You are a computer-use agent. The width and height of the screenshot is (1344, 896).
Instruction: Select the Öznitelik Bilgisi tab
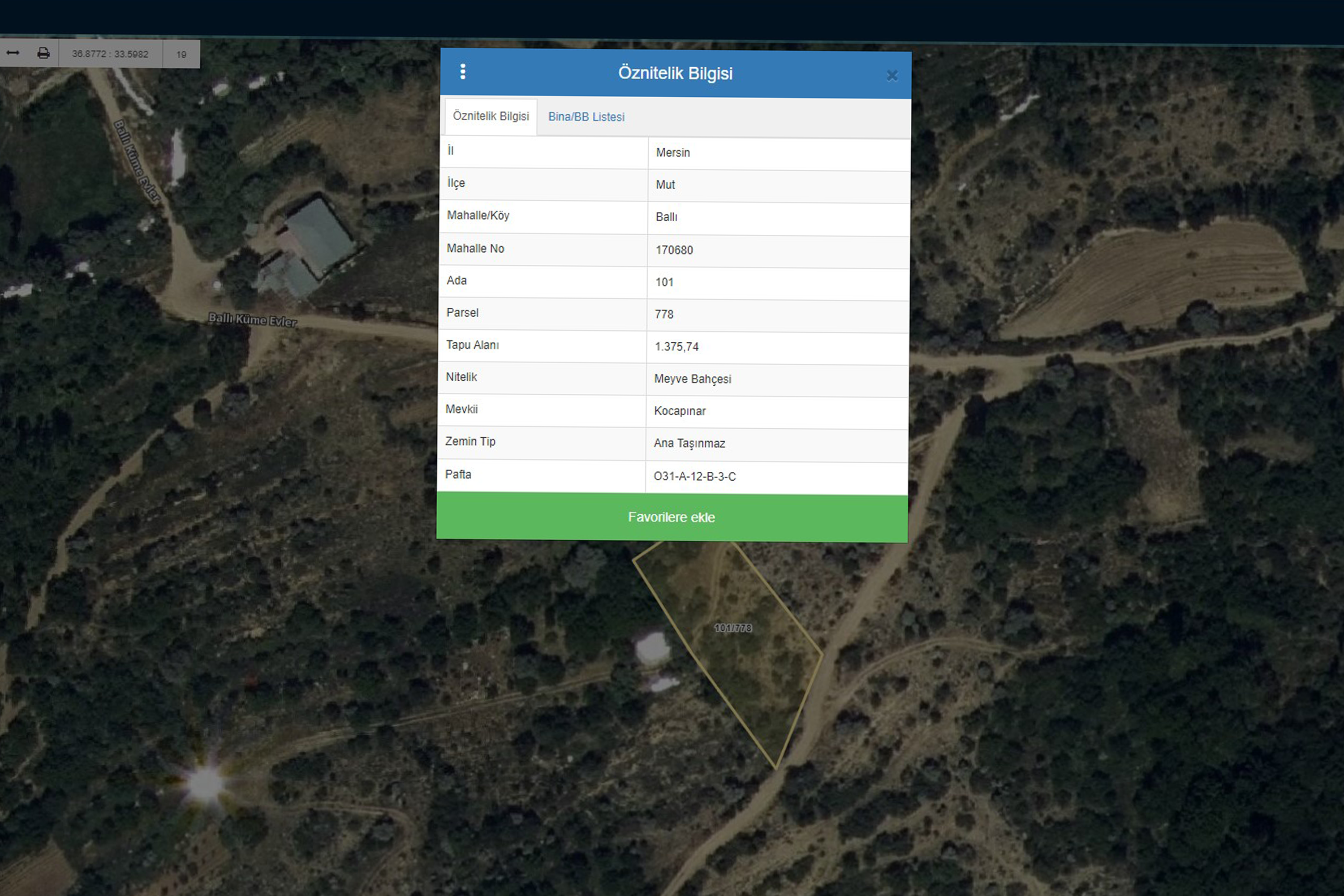pos(491,116)
